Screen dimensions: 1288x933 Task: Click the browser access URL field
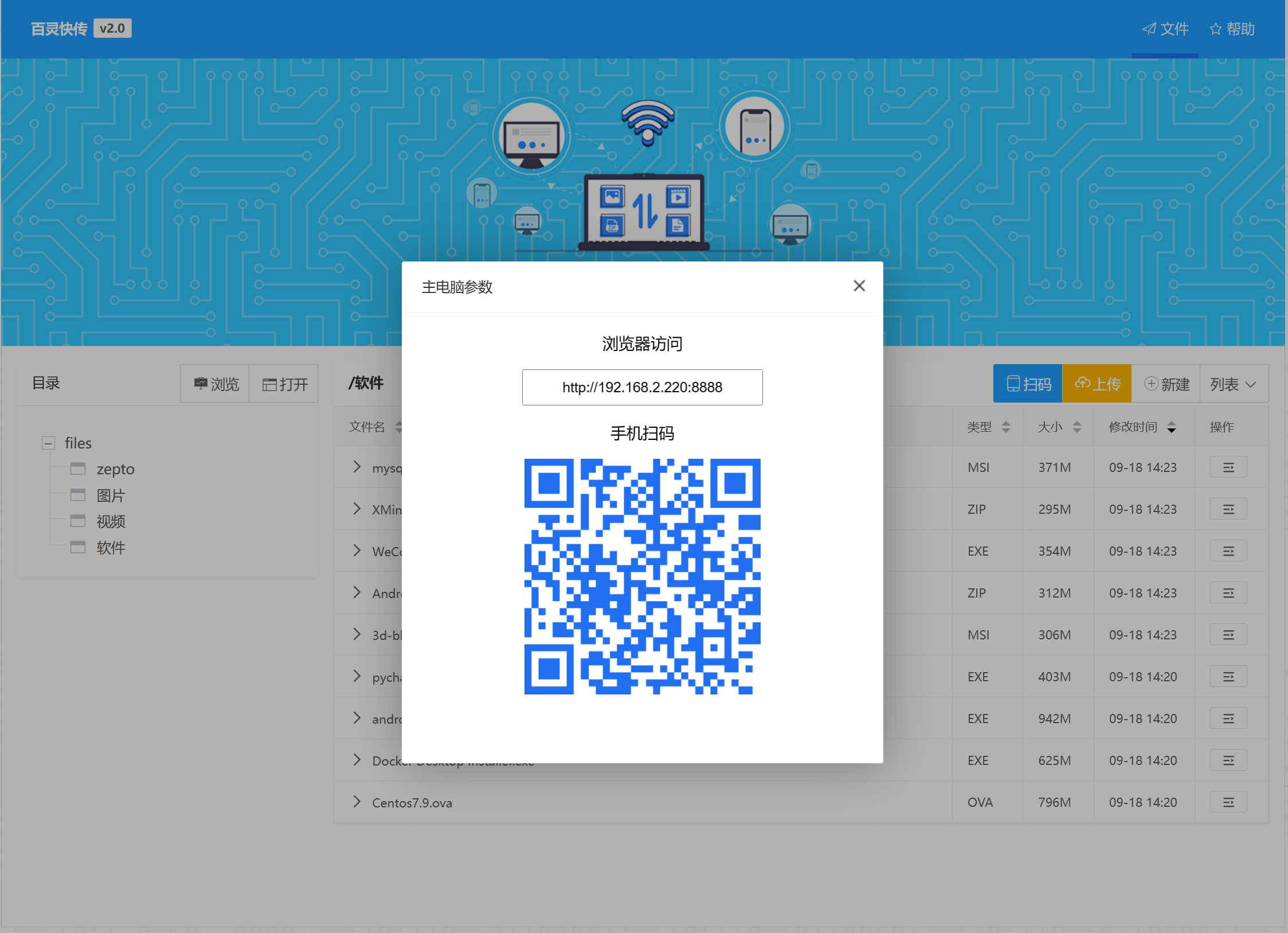pos(642,387)
